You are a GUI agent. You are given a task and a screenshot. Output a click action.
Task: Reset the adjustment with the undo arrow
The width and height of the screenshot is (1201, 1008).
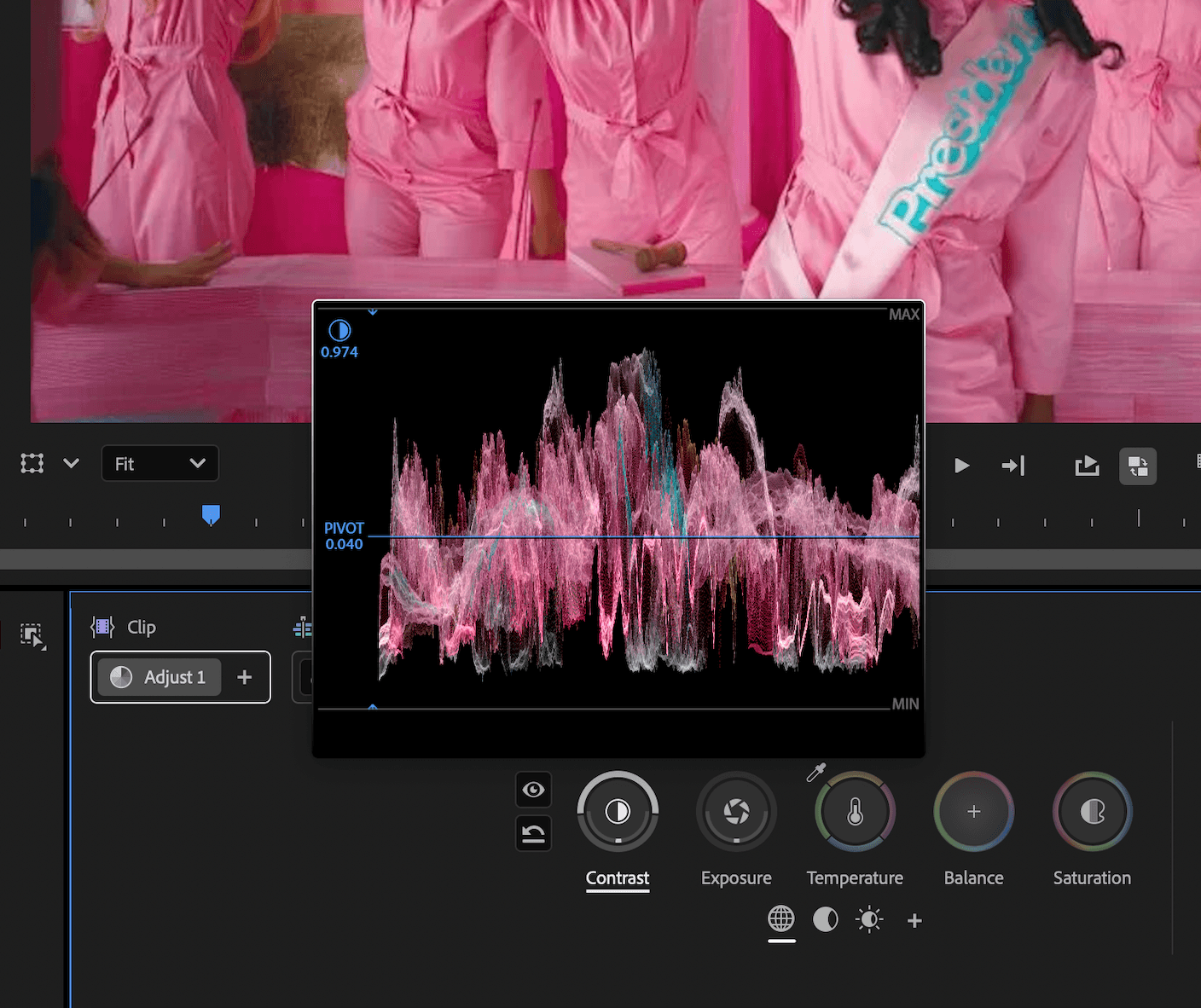pos(534,833)
